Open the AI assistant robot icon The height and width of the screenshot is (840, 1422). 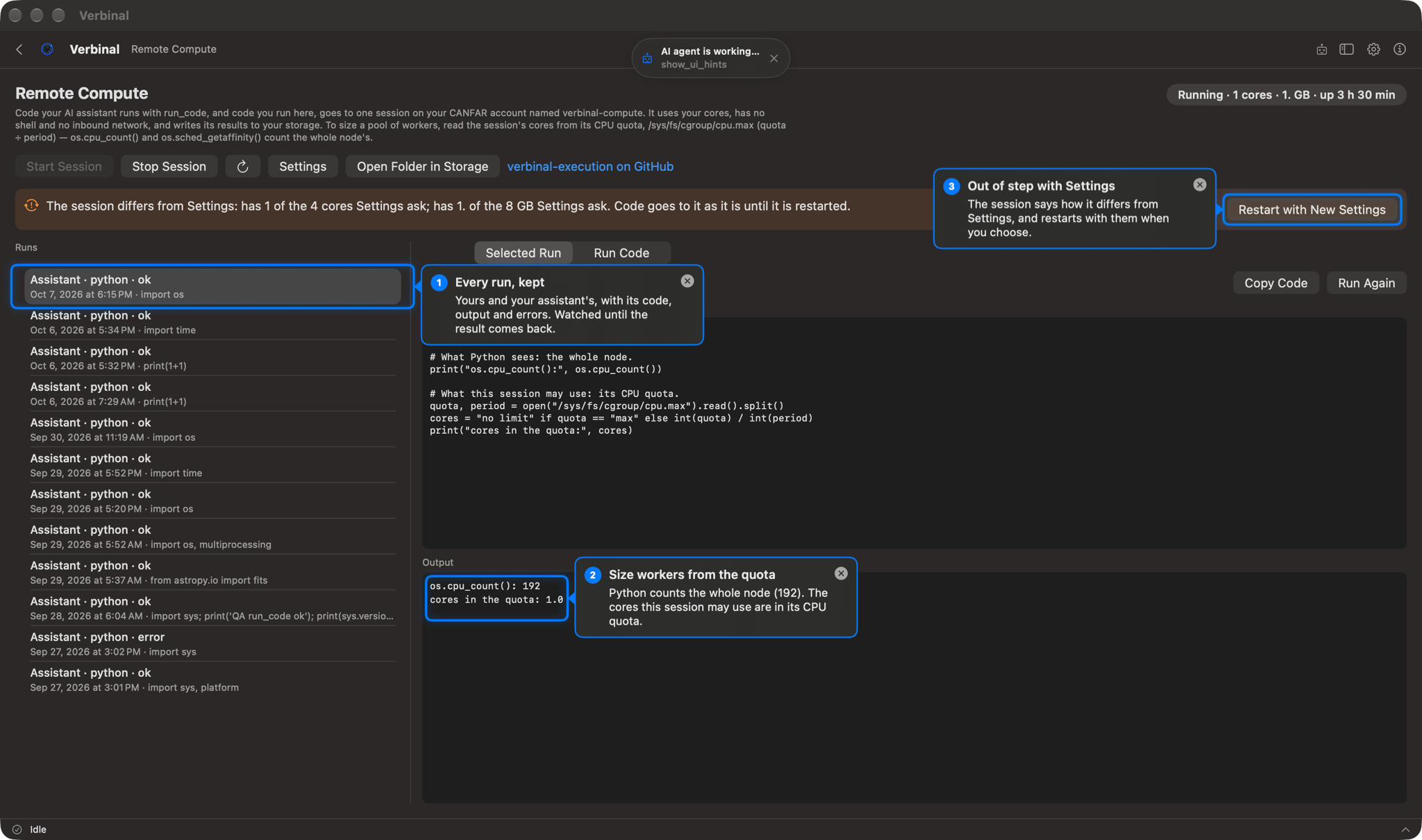(x=1321, y=49)
